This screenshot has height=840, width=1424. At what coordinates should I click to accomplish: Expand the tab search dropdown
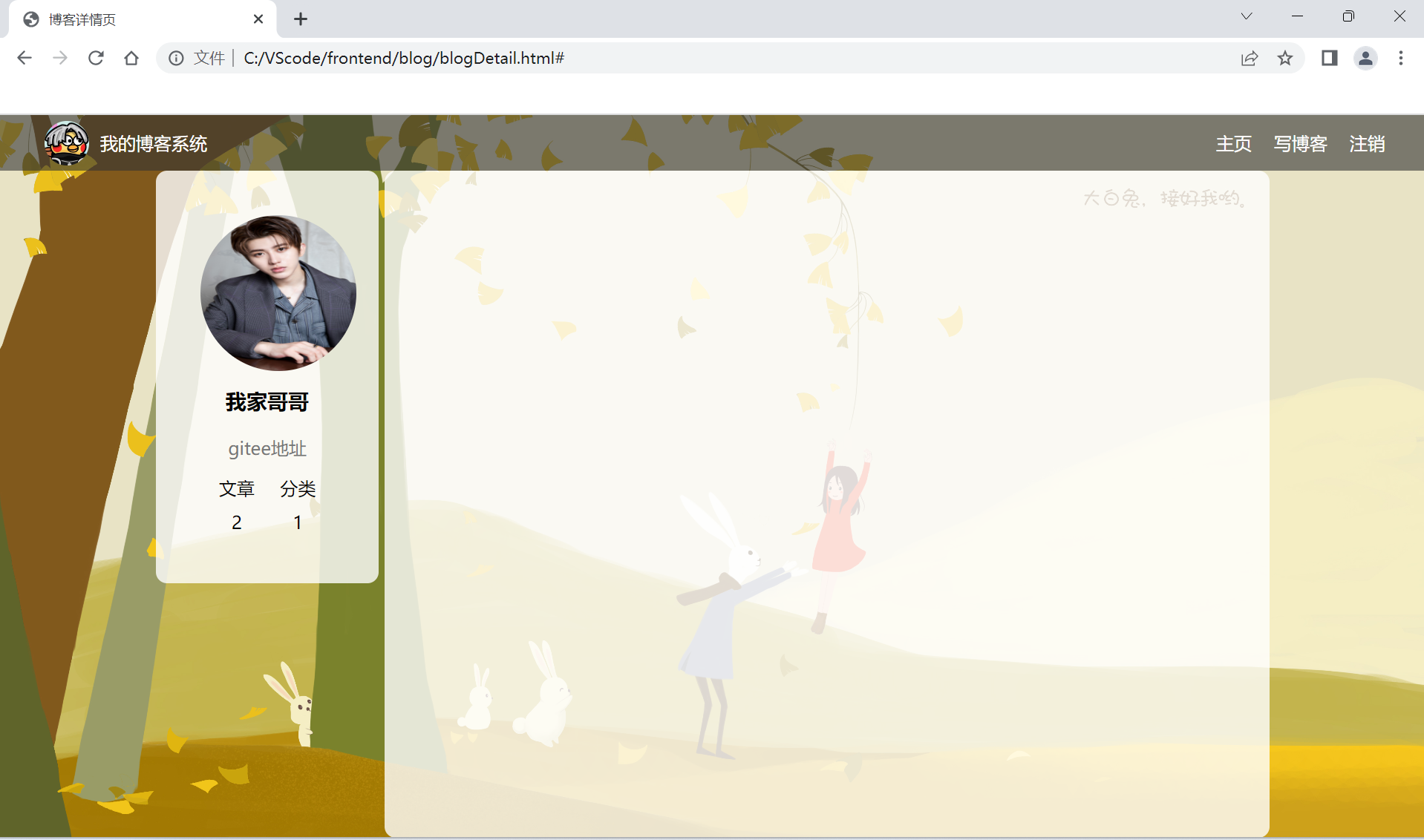1247,16
